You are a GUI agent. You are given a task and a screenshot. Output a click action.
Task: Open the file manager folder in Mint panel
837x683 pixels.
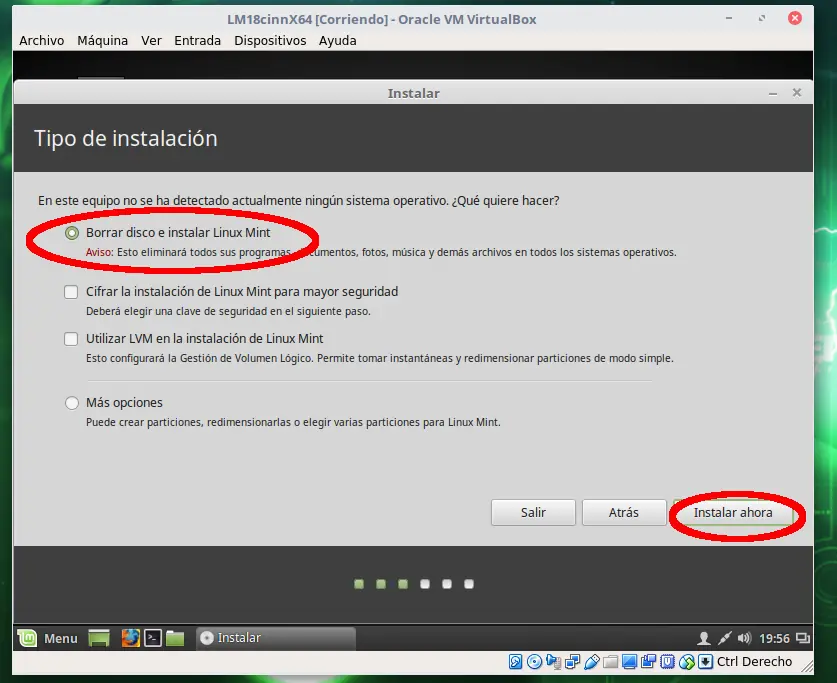(x=175, y=638)
